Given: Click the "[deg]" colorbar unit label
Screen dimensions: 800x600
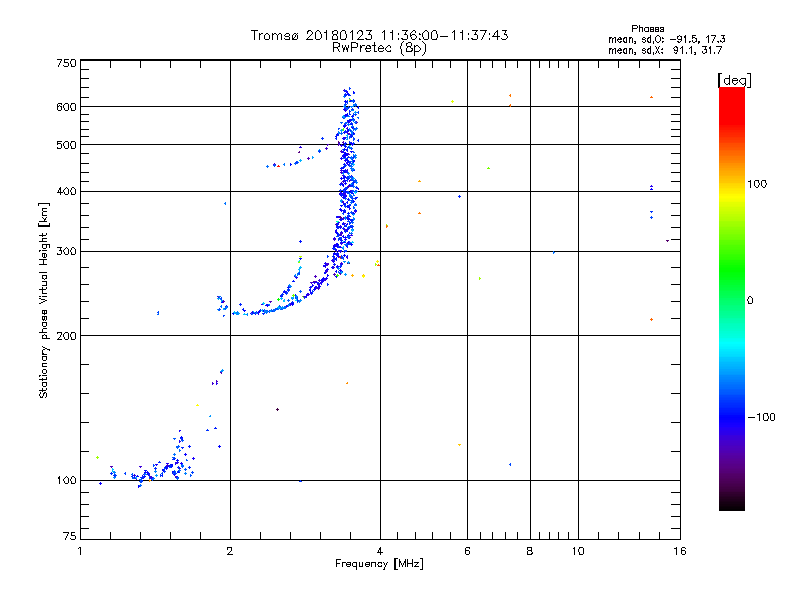Looking at the screenshot, I should coord(734,80).
